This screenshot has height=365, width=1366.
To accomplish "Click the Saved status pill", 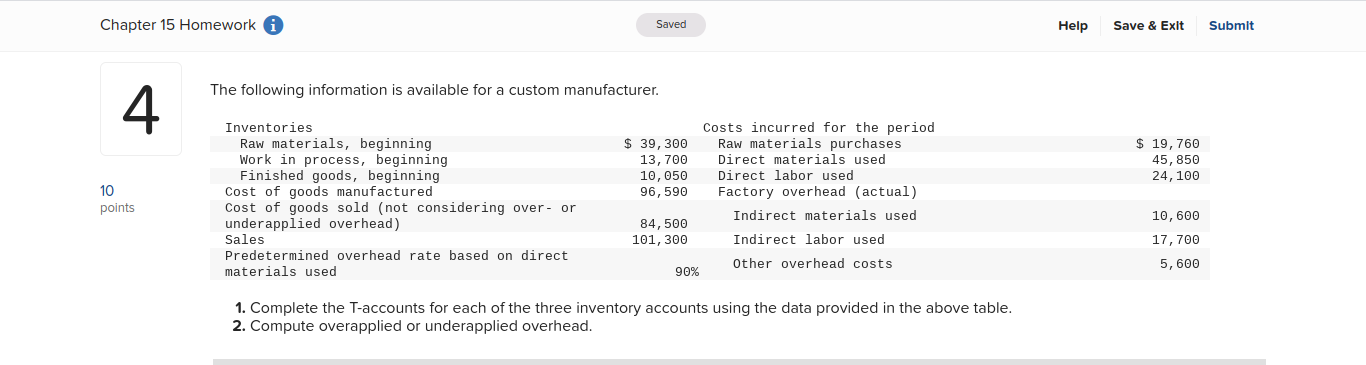I will [x=671, y=24].
